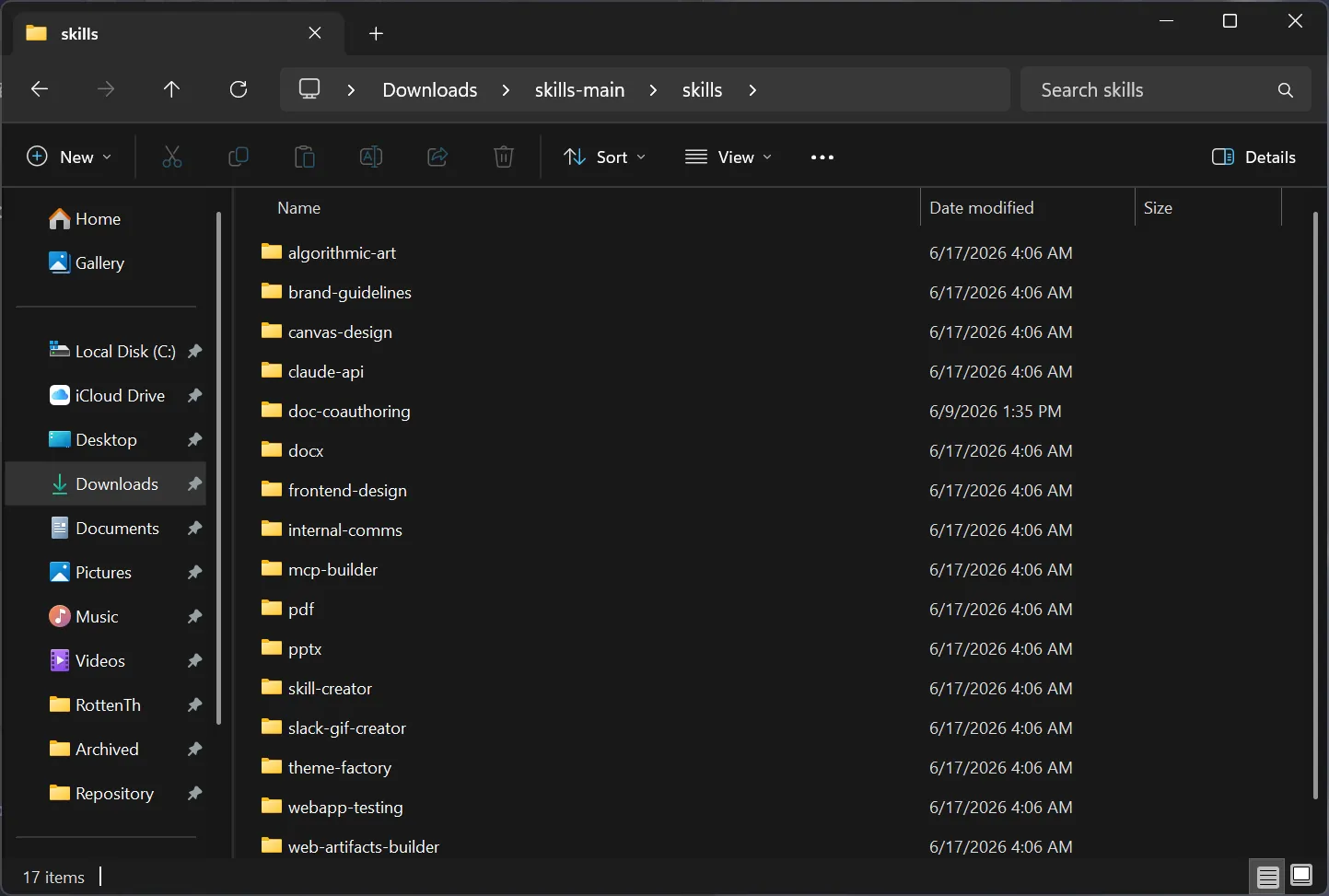Open the Sort dropdown menu
1329x896 pixels.
point(604,157)
